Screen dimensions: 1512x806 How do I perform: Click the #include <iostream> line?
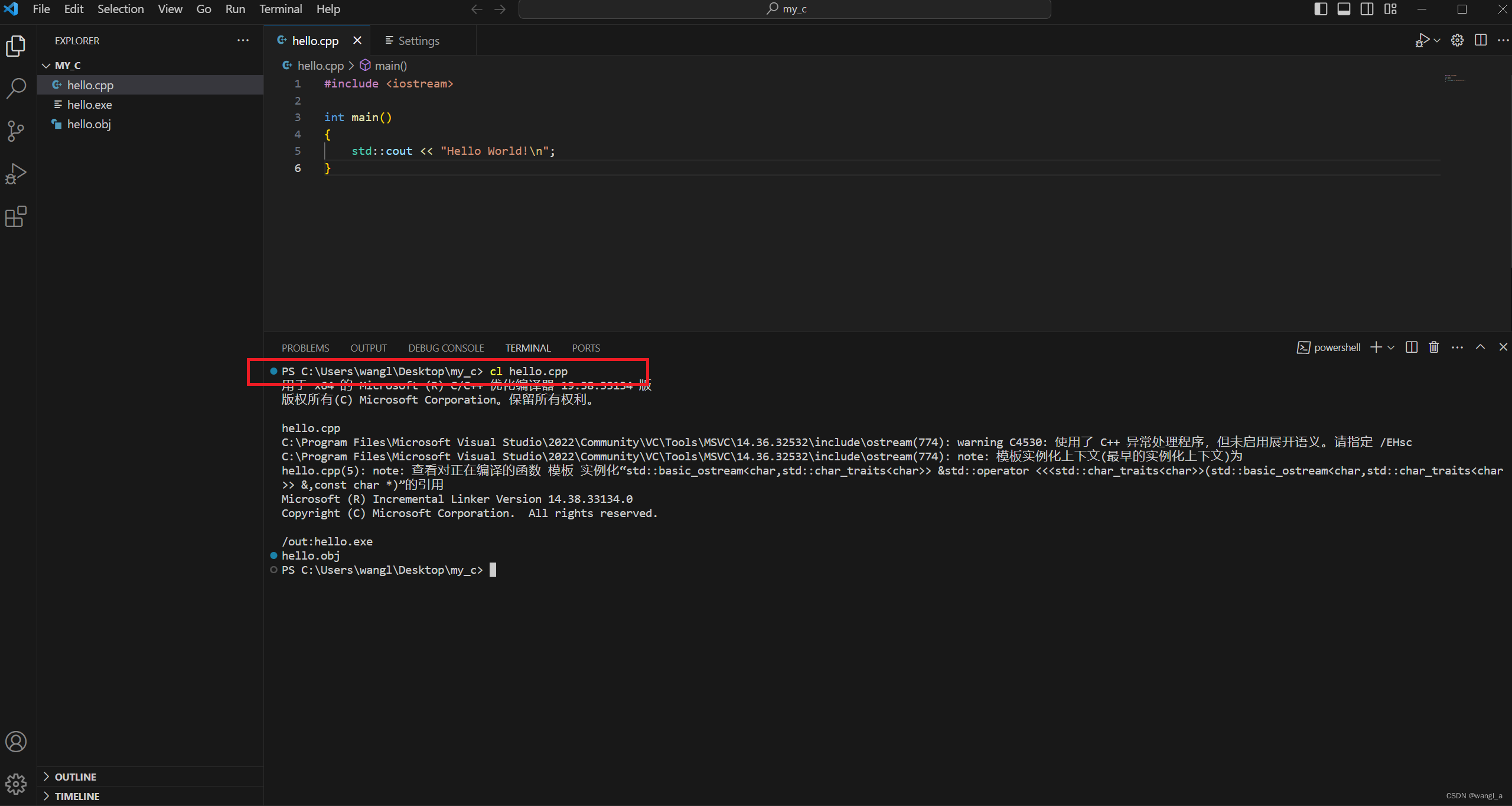coord(388,83)
